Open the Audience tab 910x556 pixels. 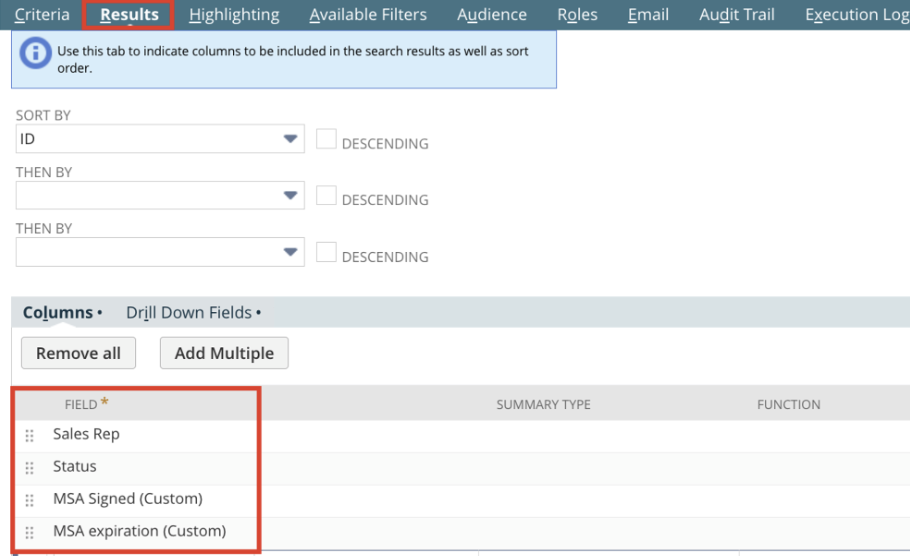(492, 15)
